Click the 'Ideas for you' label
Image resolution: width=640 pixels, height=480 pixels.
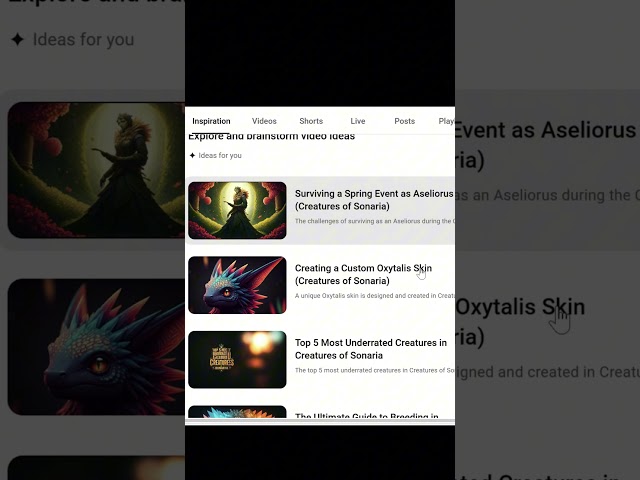pos(220,156)
